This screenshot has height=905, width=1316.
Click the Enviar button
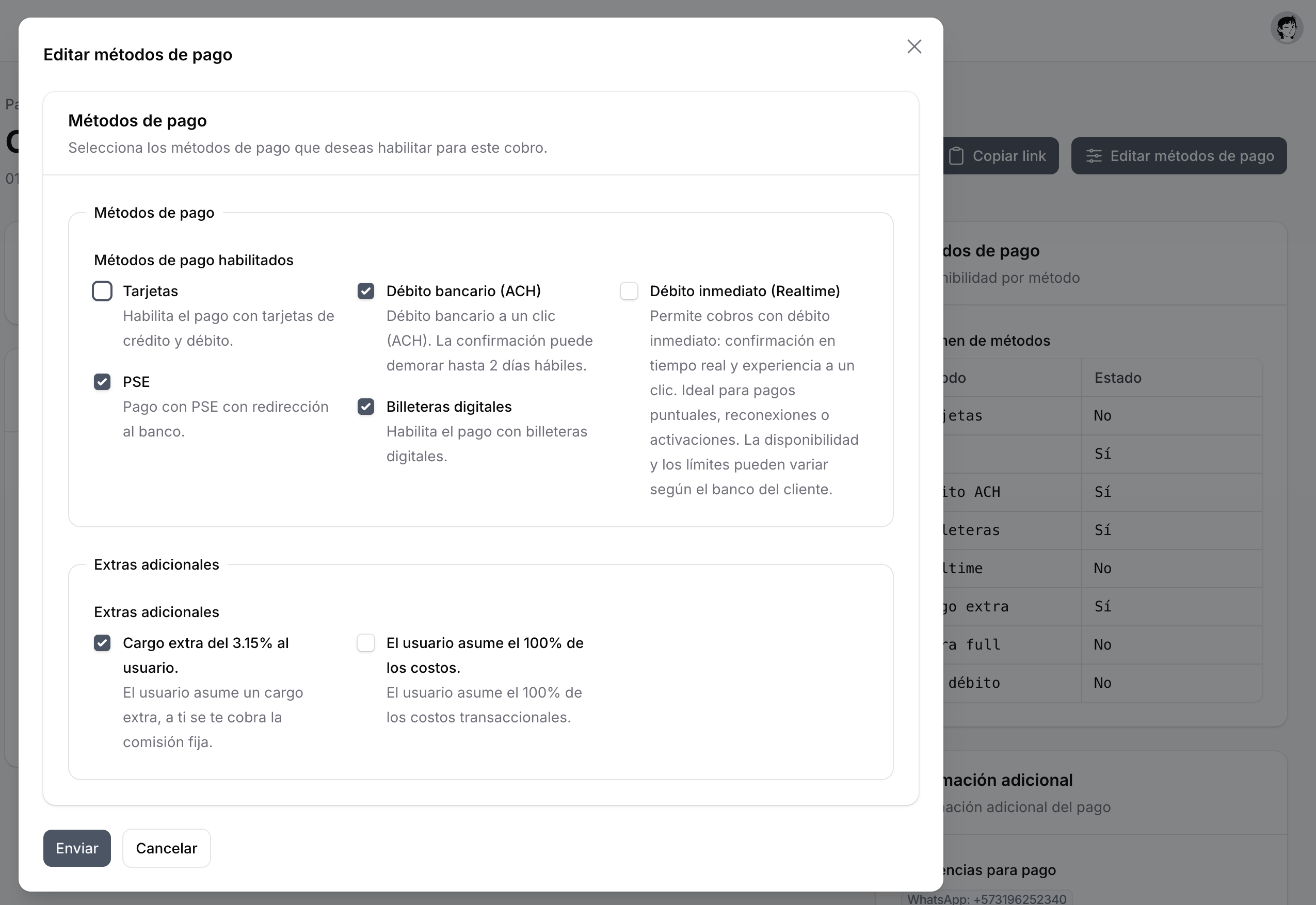[76, 848]
